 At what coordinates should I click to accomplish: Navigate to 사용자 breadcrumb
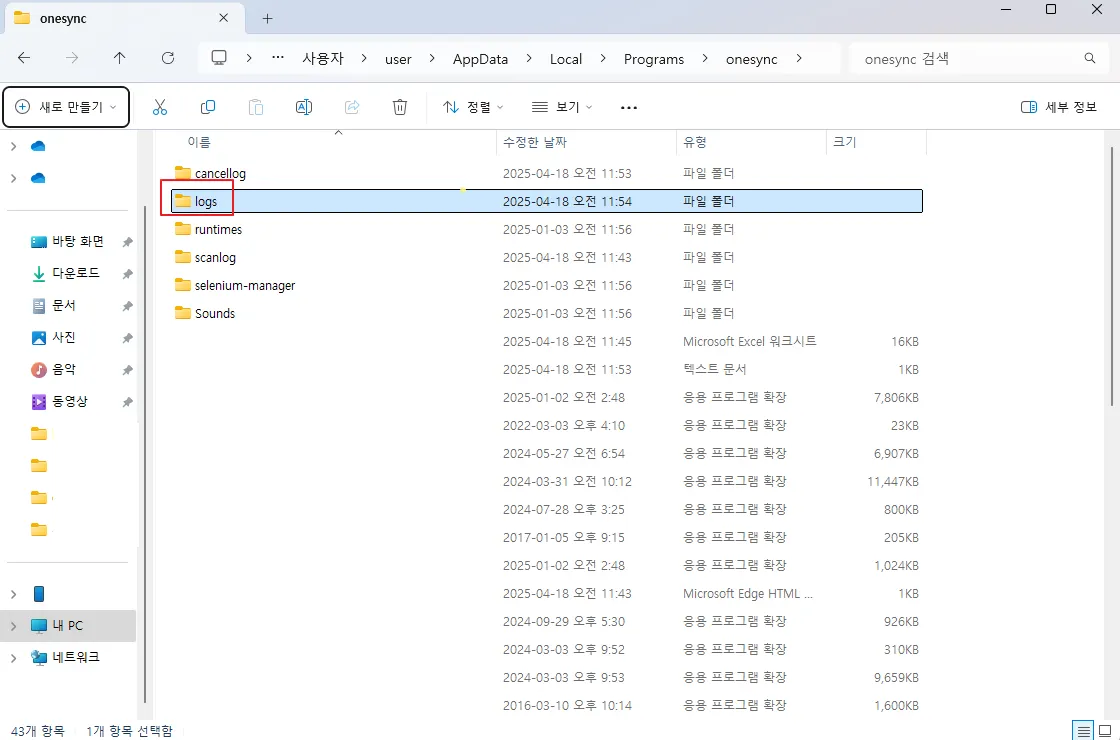pos(323,59)
